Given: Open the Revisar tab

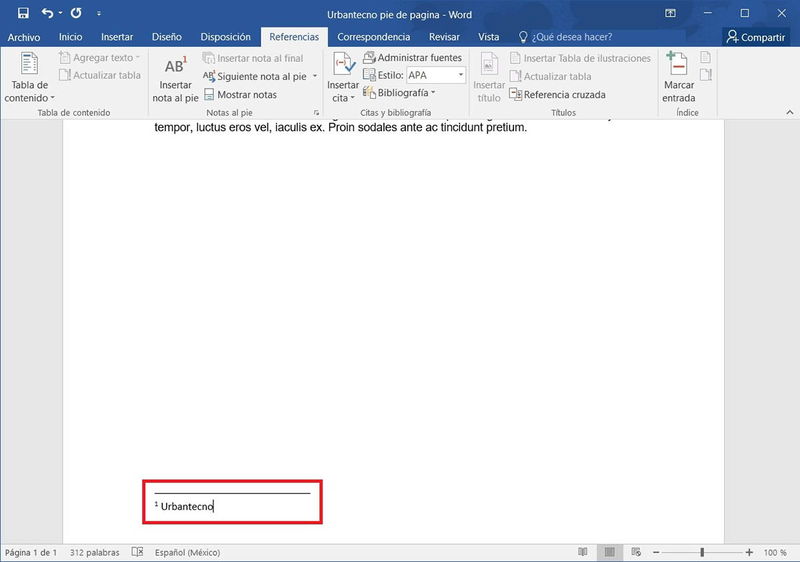Looking at the screenshot, I should (x=444, y=37).
